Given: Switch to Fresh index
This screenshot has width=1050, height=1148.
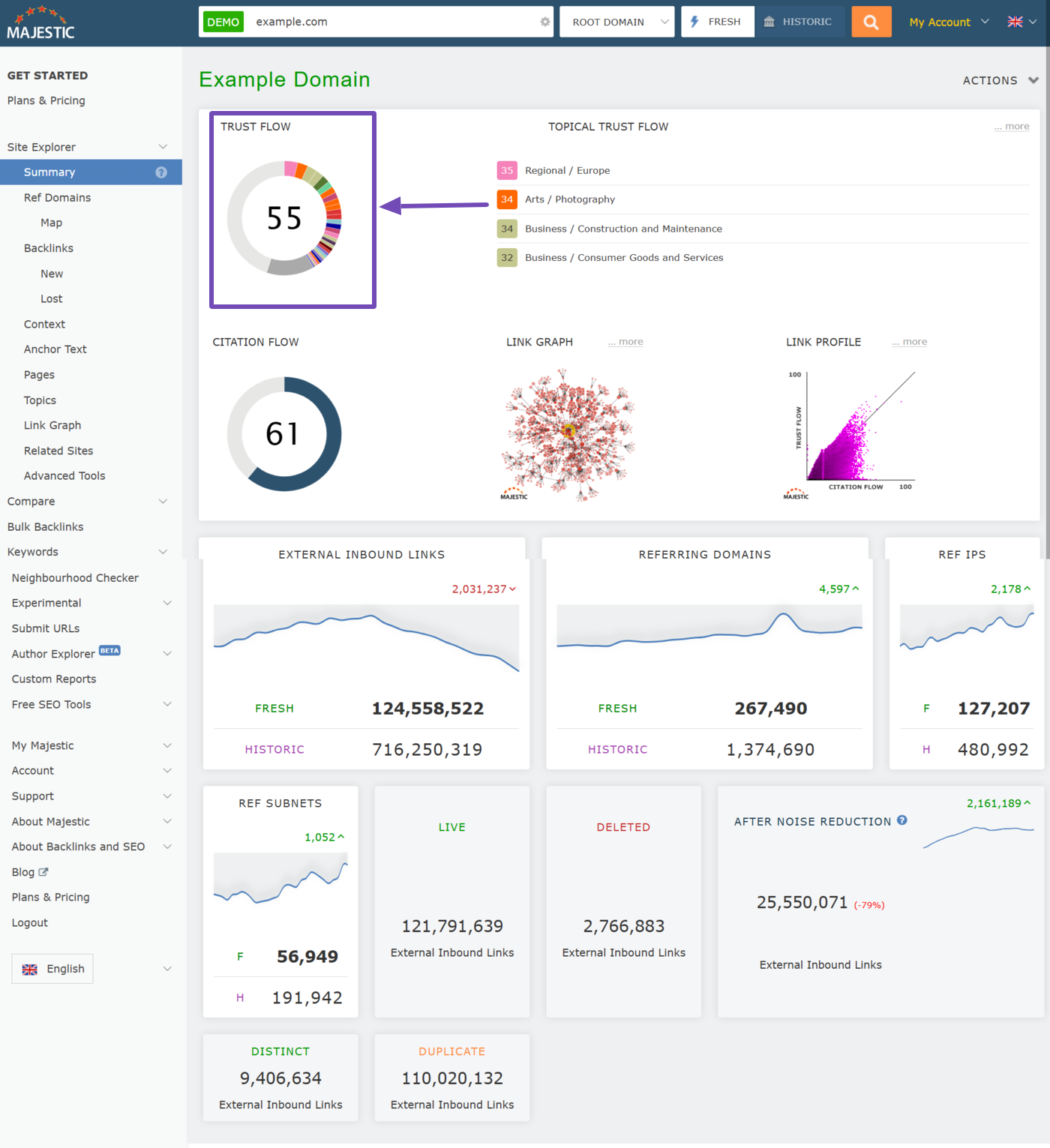Looking at the screenshot, I should pos(717,22).
